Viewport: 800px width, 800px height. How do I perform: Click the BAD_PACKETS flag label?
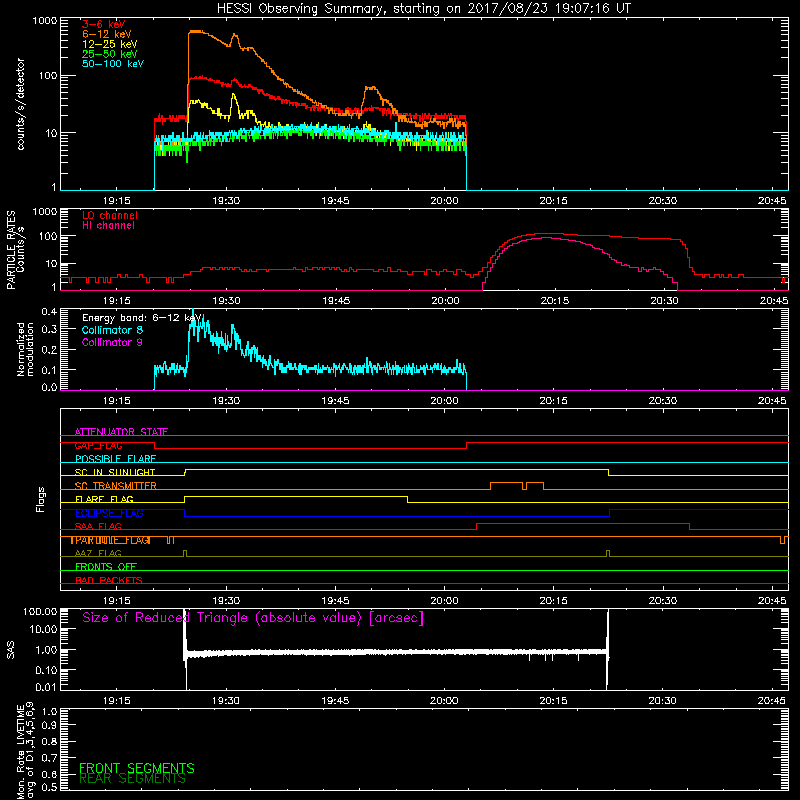point(109,581)
